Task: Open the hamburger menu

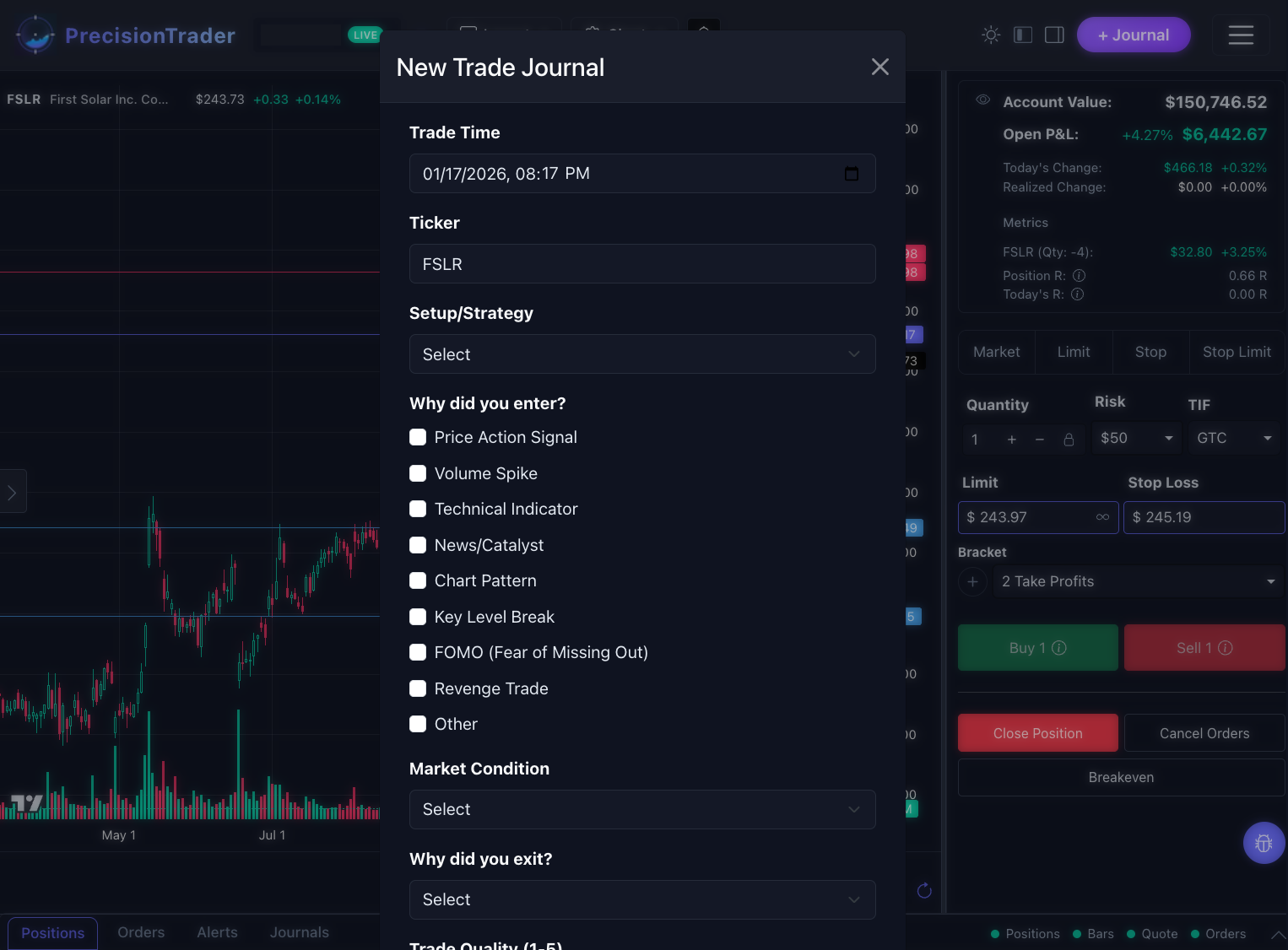Action: click(x=1241, y=35)
